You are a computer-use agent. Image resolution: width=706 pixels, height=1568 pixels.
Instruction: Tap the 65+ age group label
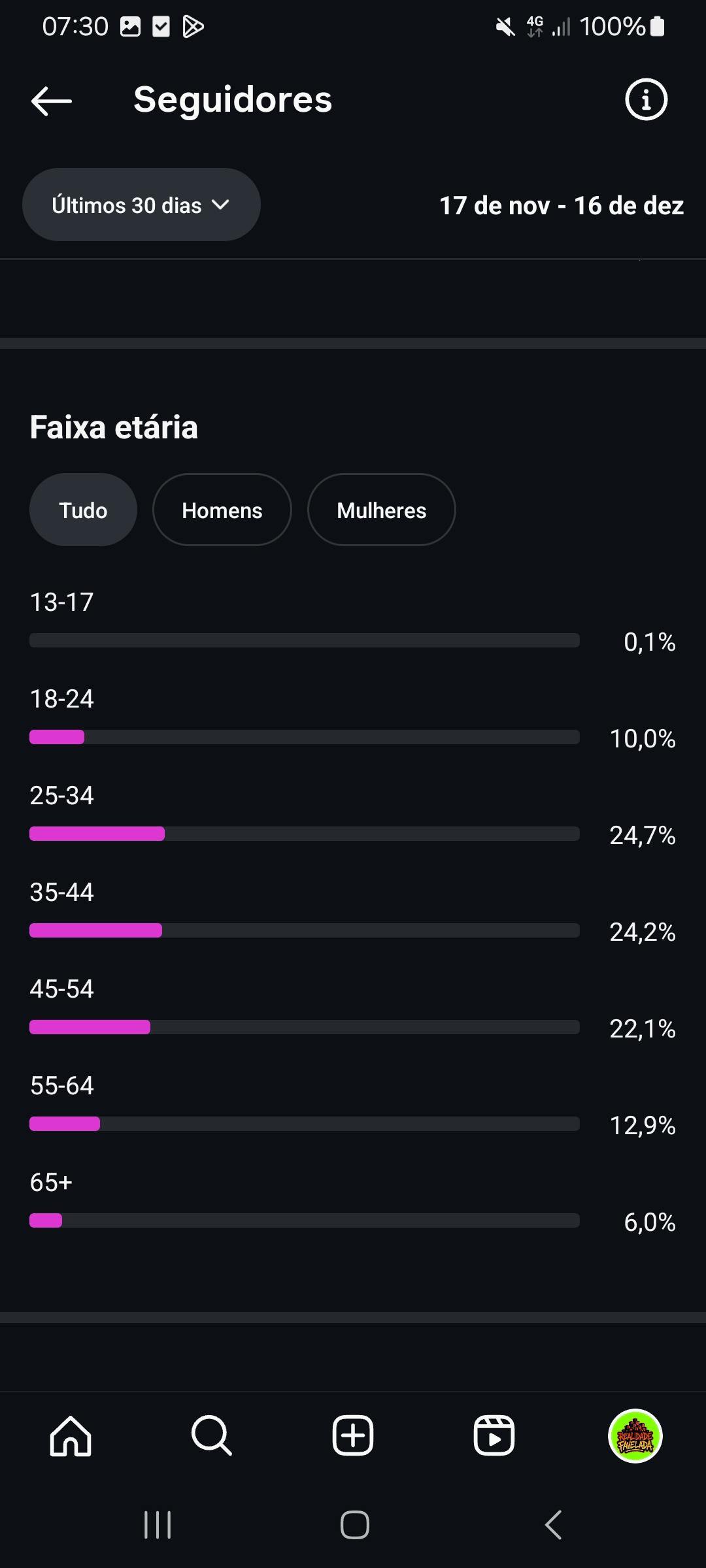coord(51,1182)
